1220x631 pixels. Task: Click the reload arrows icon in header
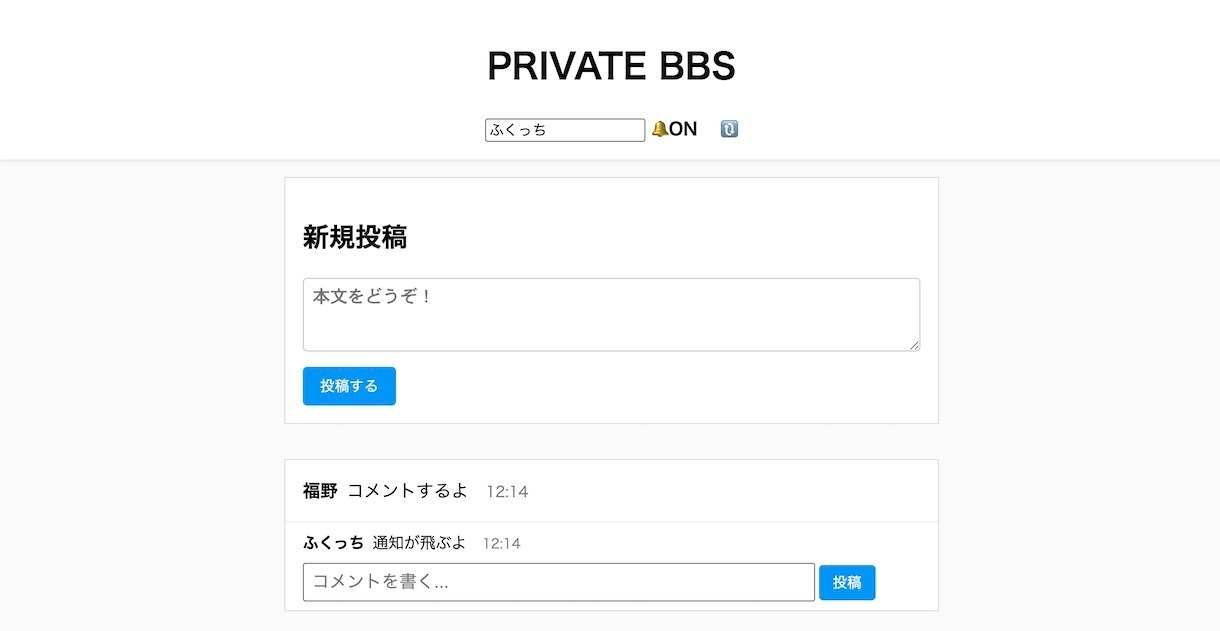point(729,129)
